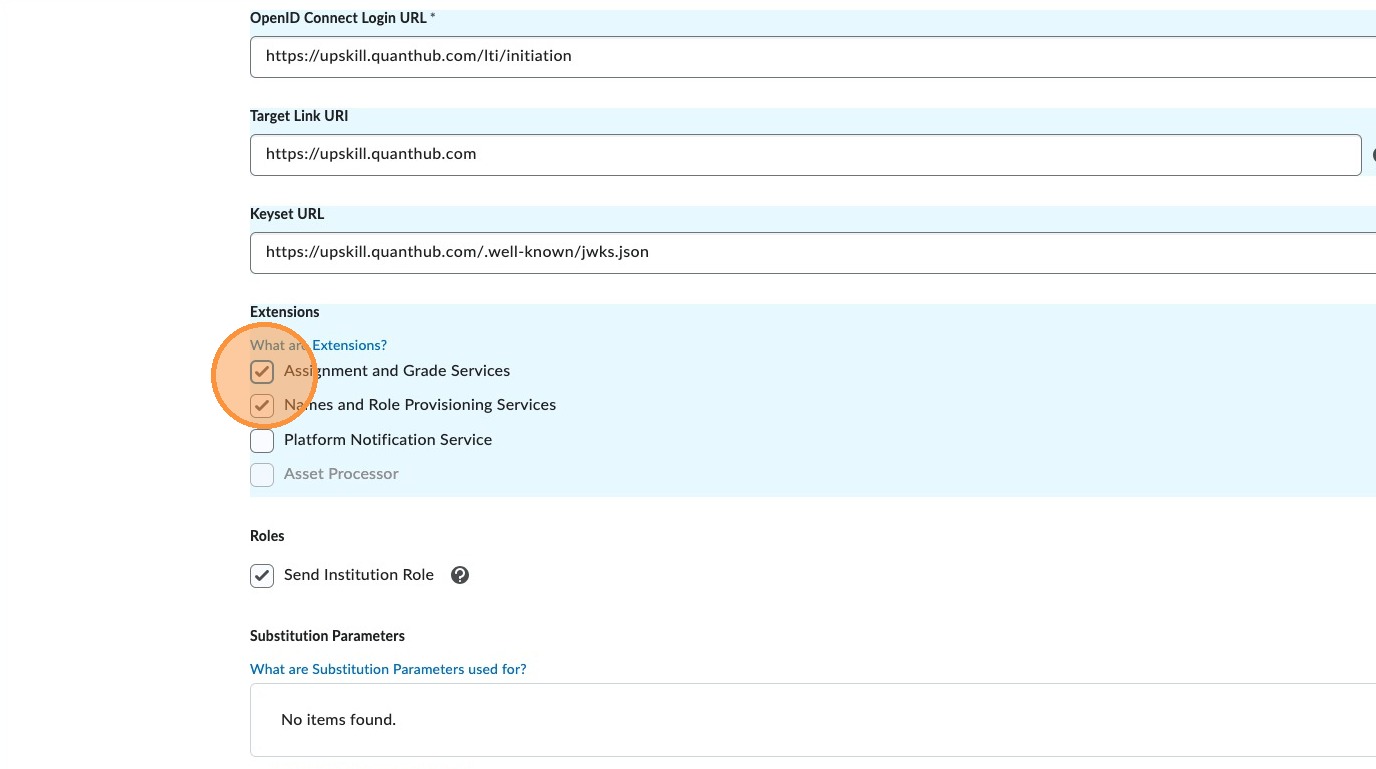Screen dimensions: 1376x769
Task: Uncheck the Assignment and Grade Services checkbox
Action: (x=262, y=371)
